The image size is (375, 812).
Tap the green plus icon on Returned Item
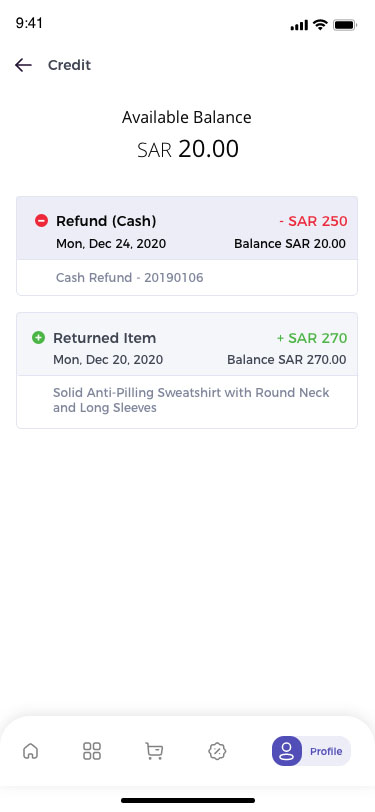click(x=38, y=338)
